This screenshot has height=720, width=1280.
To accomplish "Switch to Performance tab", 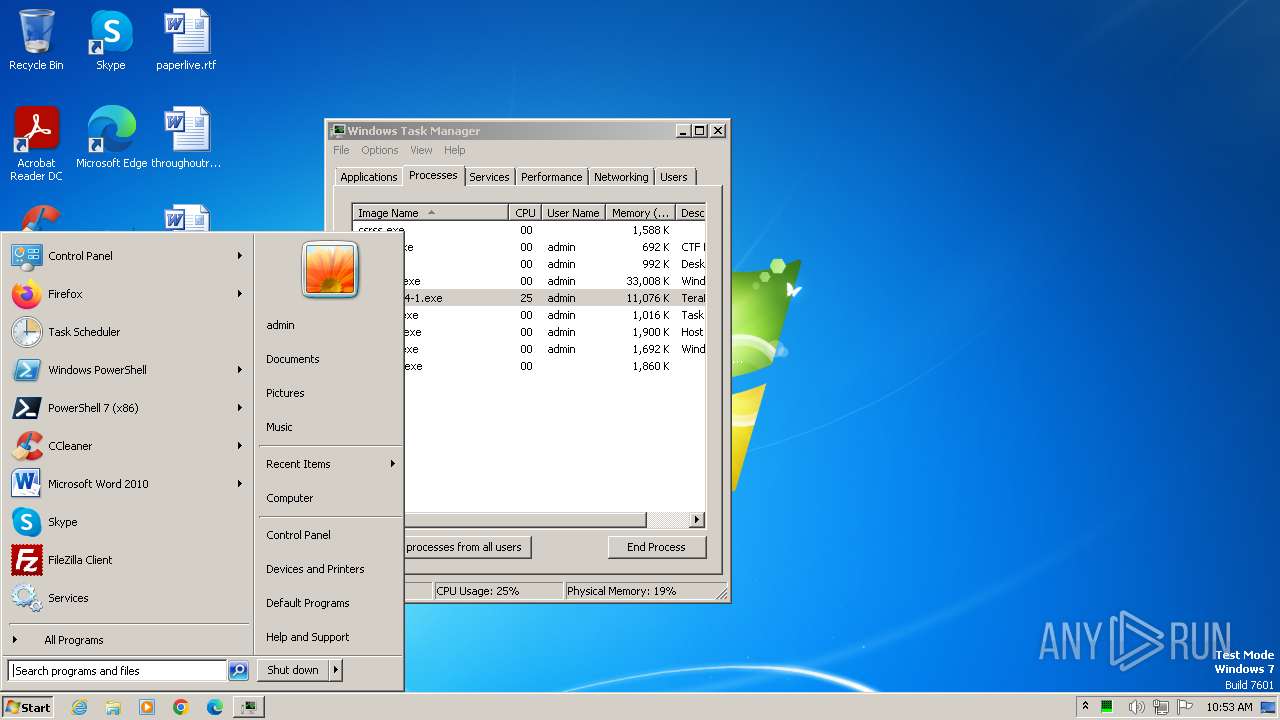I will 551,177.
